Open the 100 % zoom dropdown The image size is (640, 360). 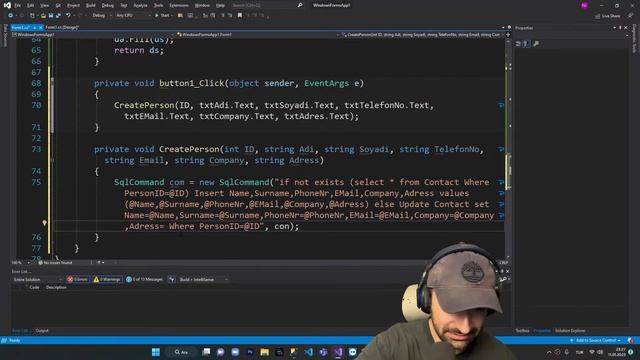click(20, 263)
